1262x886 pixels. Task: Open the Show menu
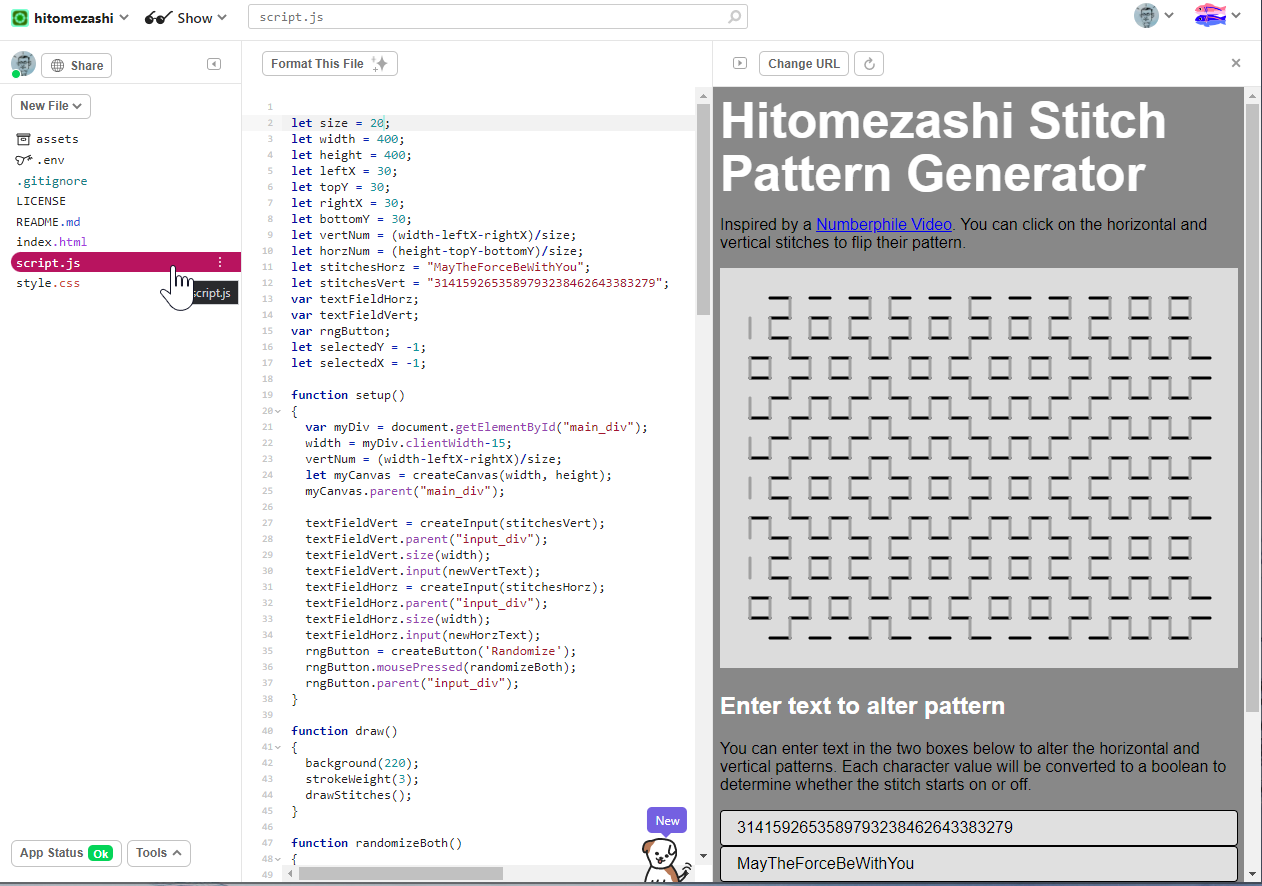186,17
